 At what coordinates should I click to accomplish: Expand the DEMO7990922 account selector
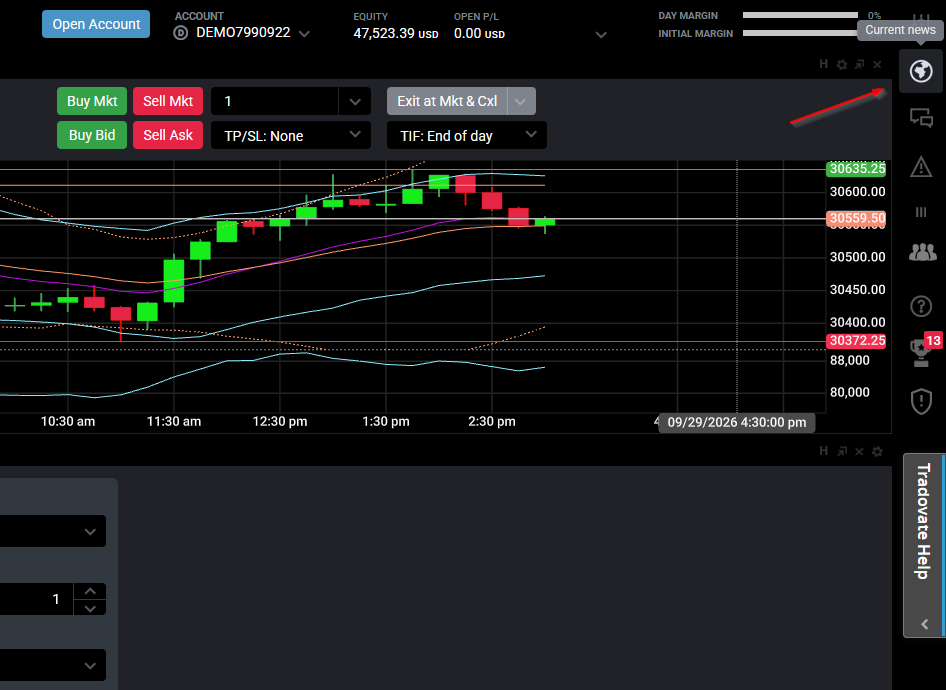304,34
